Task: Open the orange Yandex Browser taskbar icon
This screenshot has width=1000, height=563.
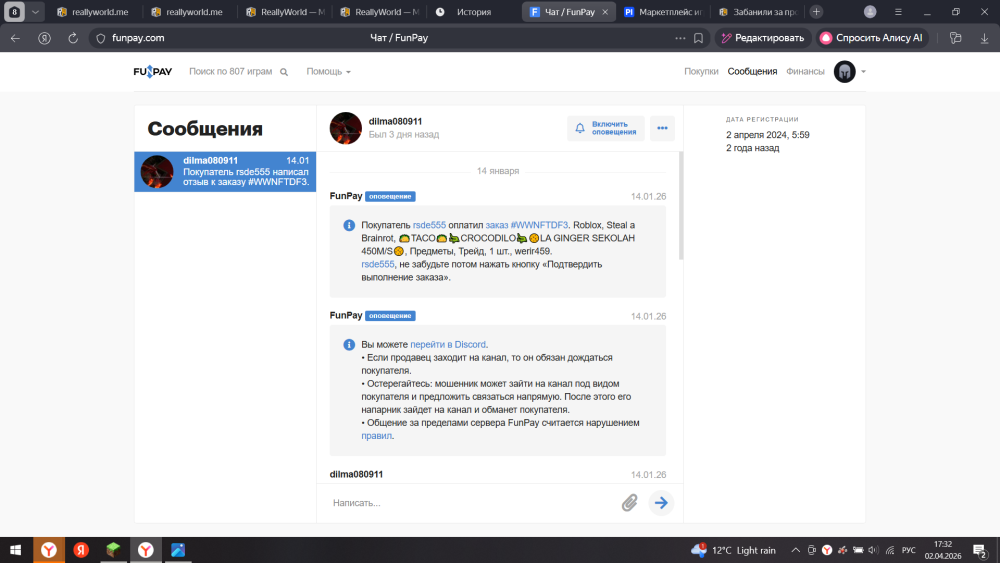Action: (x=48, y=550)
